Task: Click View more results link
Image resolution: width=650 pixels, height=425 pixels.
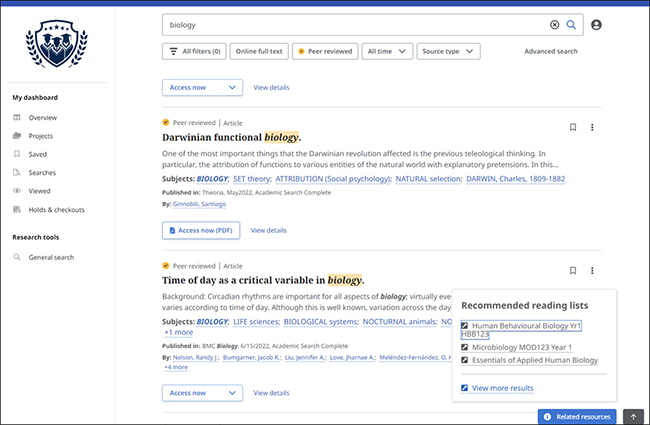Action: 502,388
